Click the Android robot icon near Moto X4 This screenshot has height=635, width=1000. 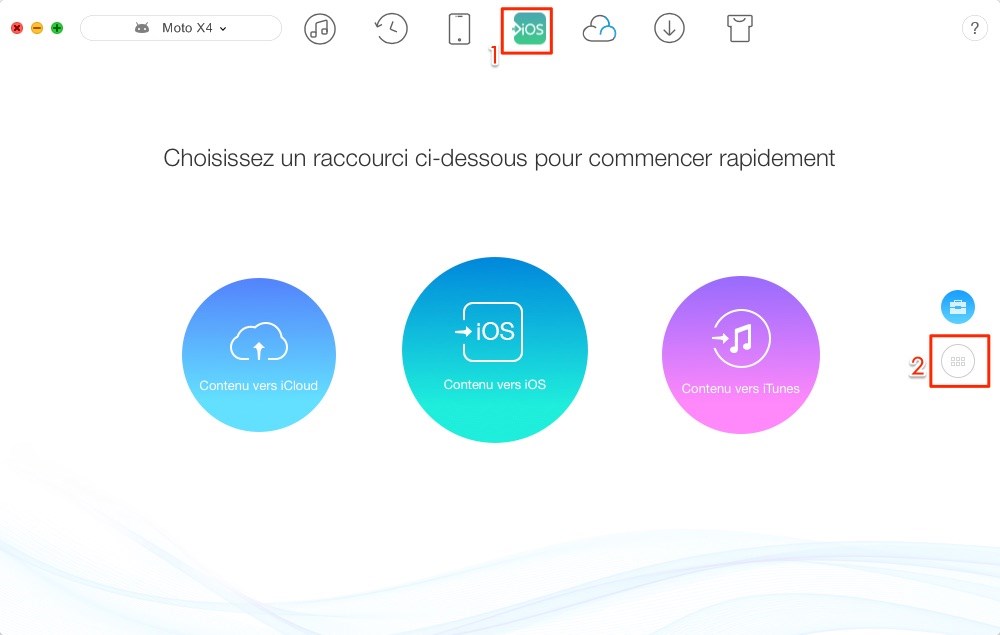pos(143,28)
